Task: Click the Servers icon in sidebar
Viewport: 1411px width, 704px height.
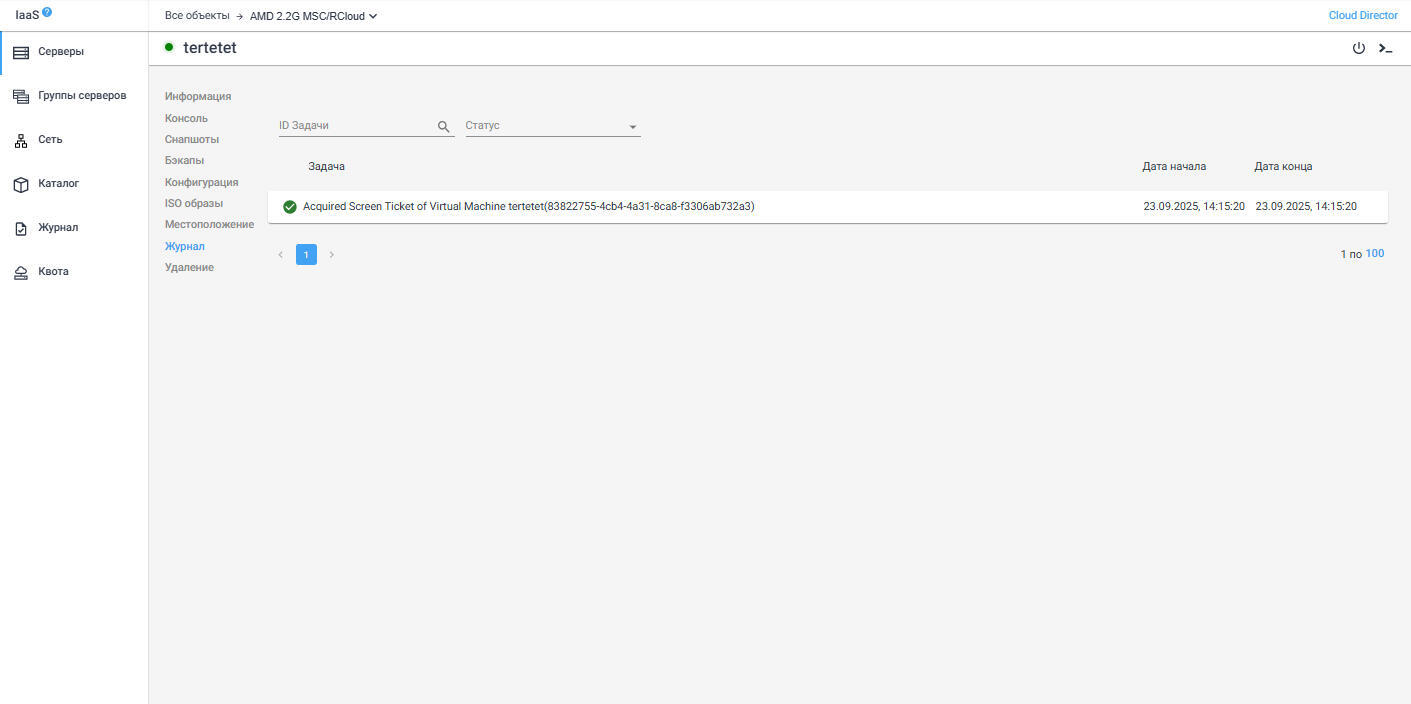Action: coord(21,52)
